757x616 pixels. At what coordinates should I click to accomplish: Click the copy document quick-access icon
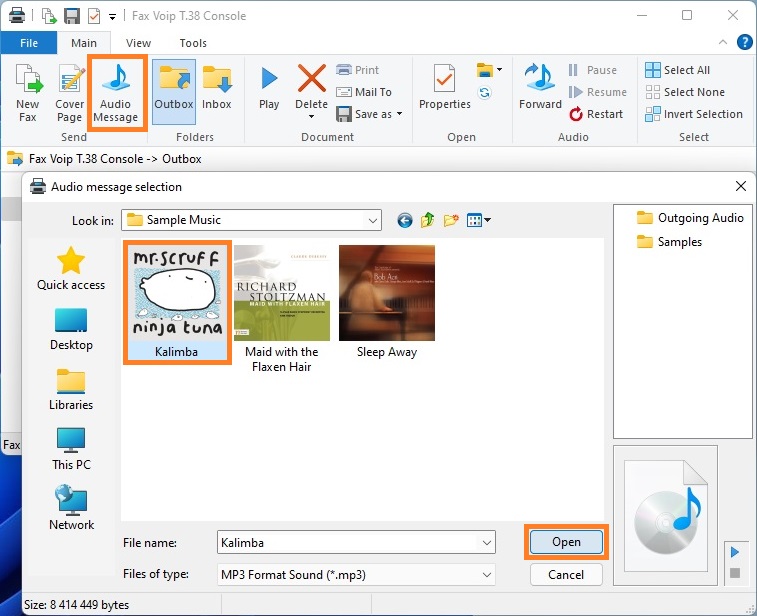(49, 16)
